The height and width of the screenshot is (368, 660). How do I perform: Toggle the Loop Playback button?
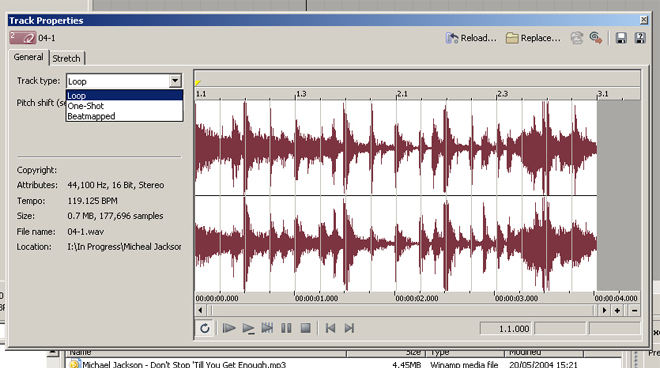[205, 328]
